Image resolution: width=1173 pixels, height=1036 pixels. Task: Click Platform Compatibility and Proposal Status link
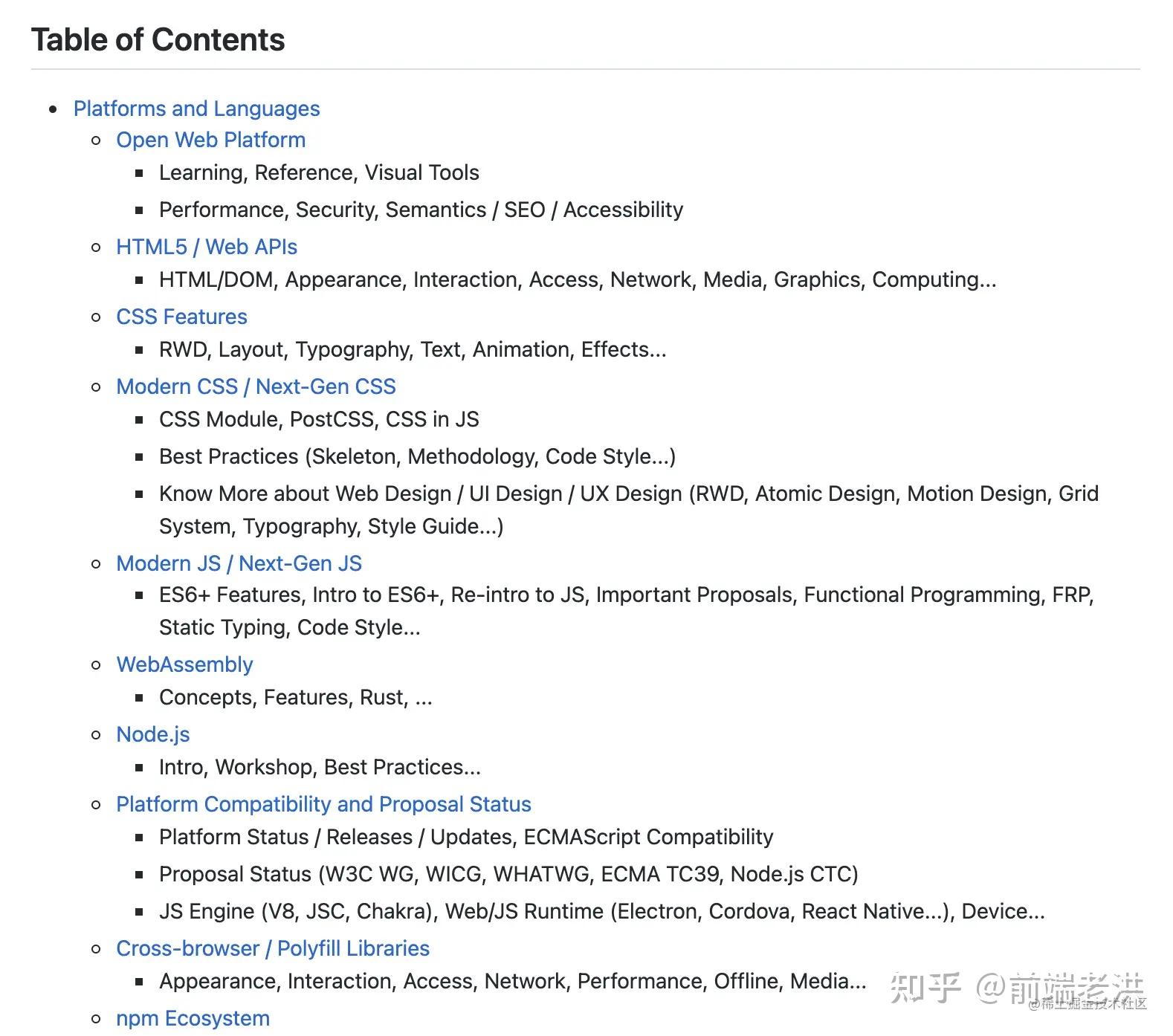pos(323,804)
